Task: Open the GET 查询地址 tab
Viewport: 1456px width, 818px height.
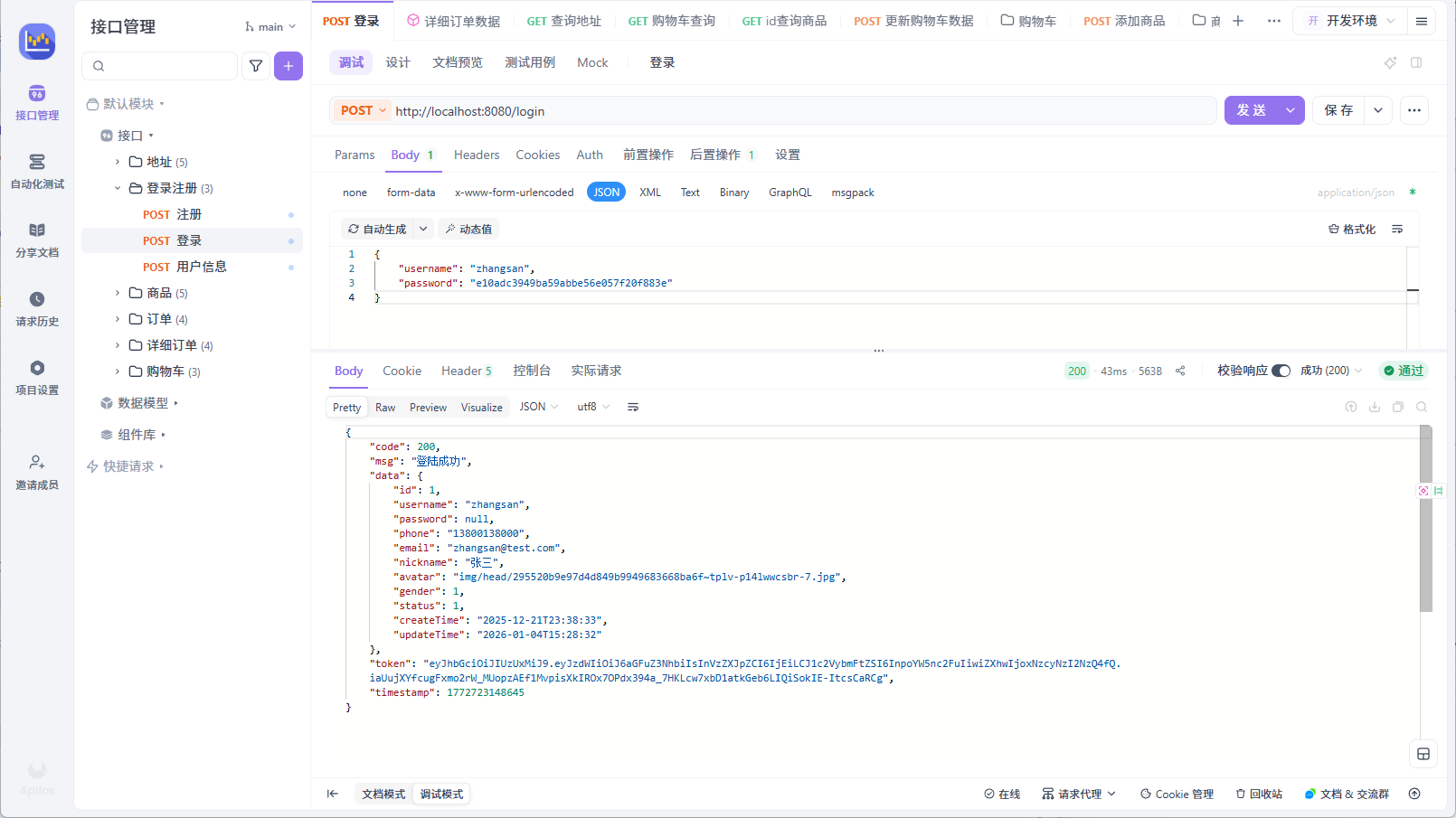Action: click(x=564, y=21)
